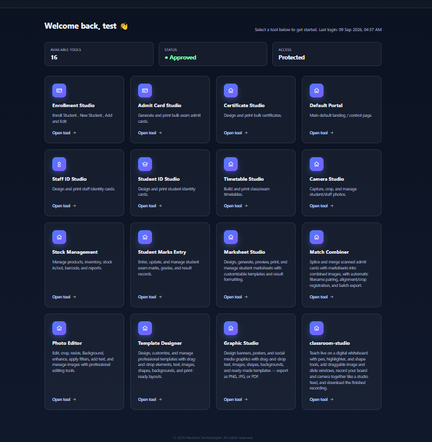Click the Default Portal icon
Image resolution: width=432 pixels, height=442 pixels.
[317, 91]
